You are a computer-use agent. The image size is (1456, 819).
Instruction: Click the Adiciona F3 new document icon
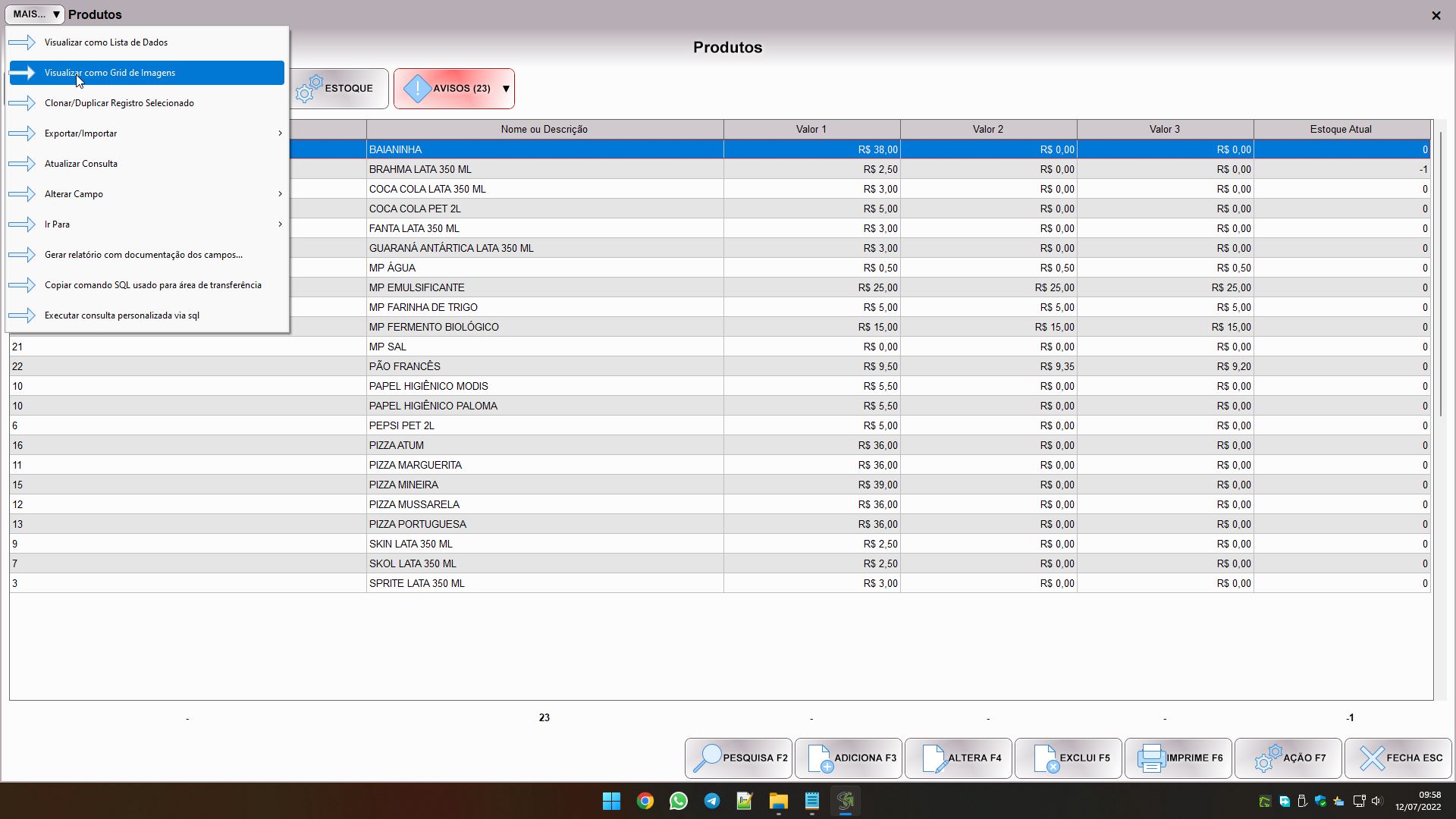click(x=819, y=758)
